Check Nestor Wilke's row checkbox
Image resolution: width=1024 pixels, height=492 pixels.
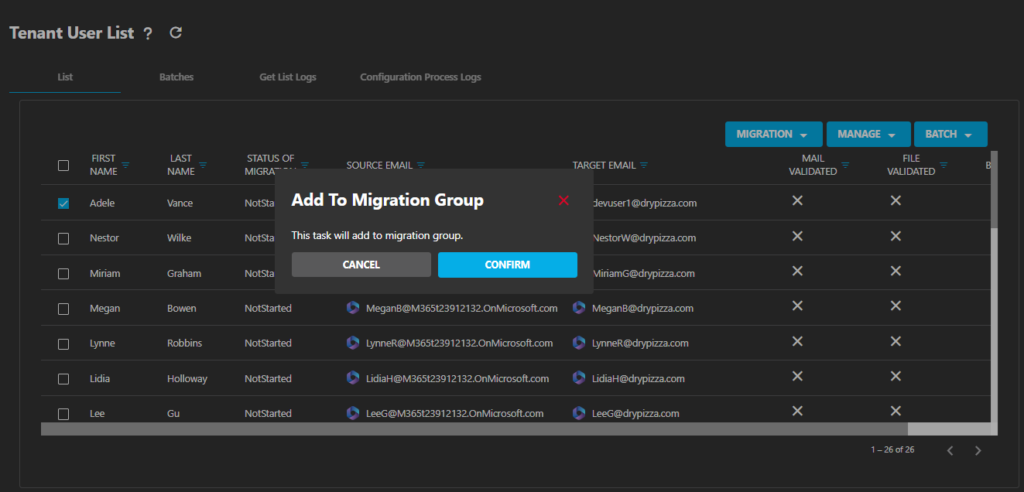coord(63,238)
